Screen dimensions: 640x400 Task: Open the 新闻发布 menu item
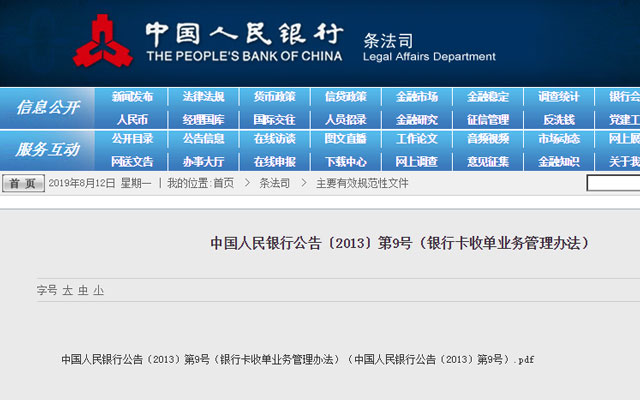[x=132, y=97]
